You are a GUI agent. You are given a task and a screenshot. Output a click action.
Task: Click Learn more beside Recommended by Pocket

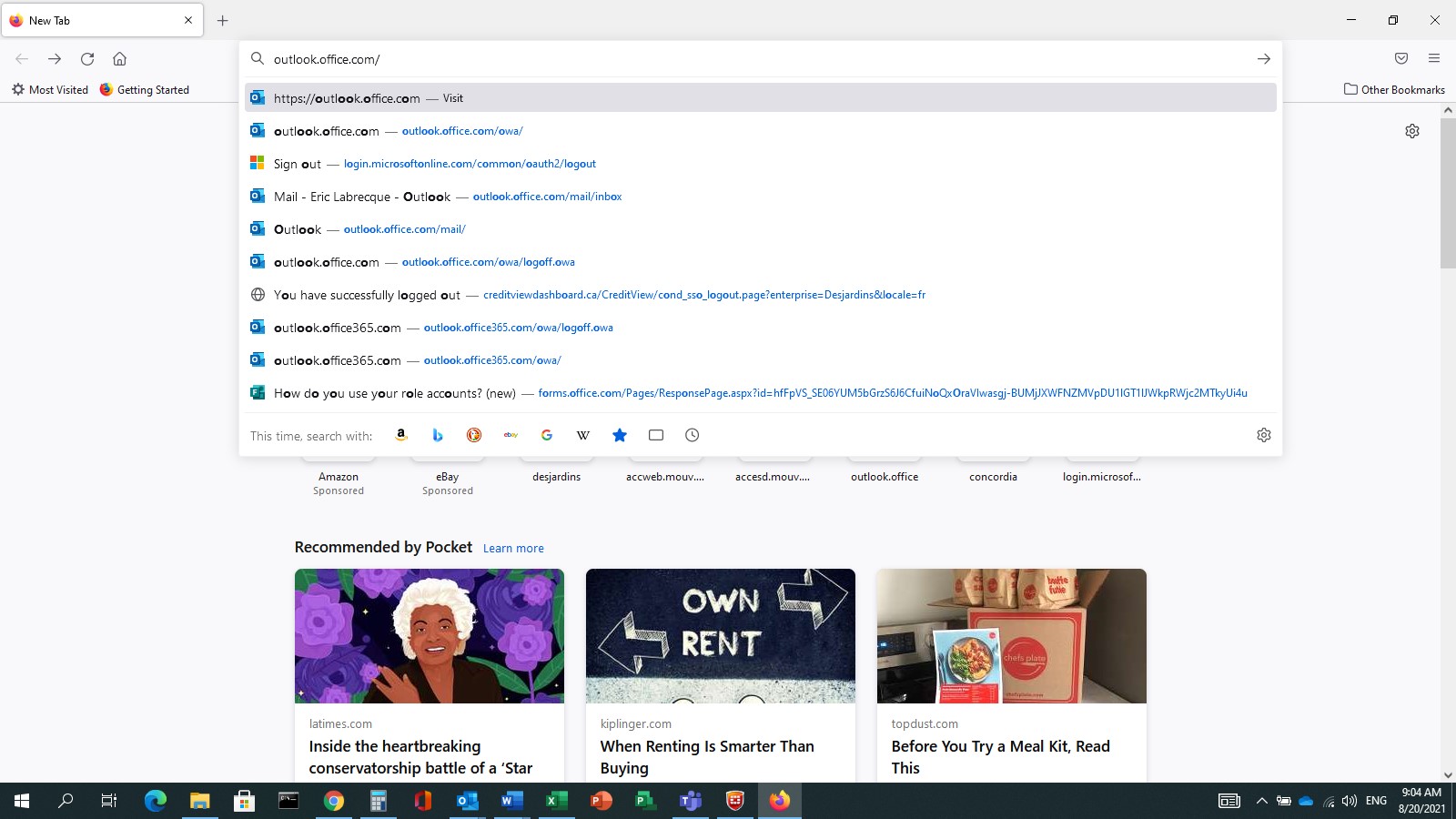513,548
